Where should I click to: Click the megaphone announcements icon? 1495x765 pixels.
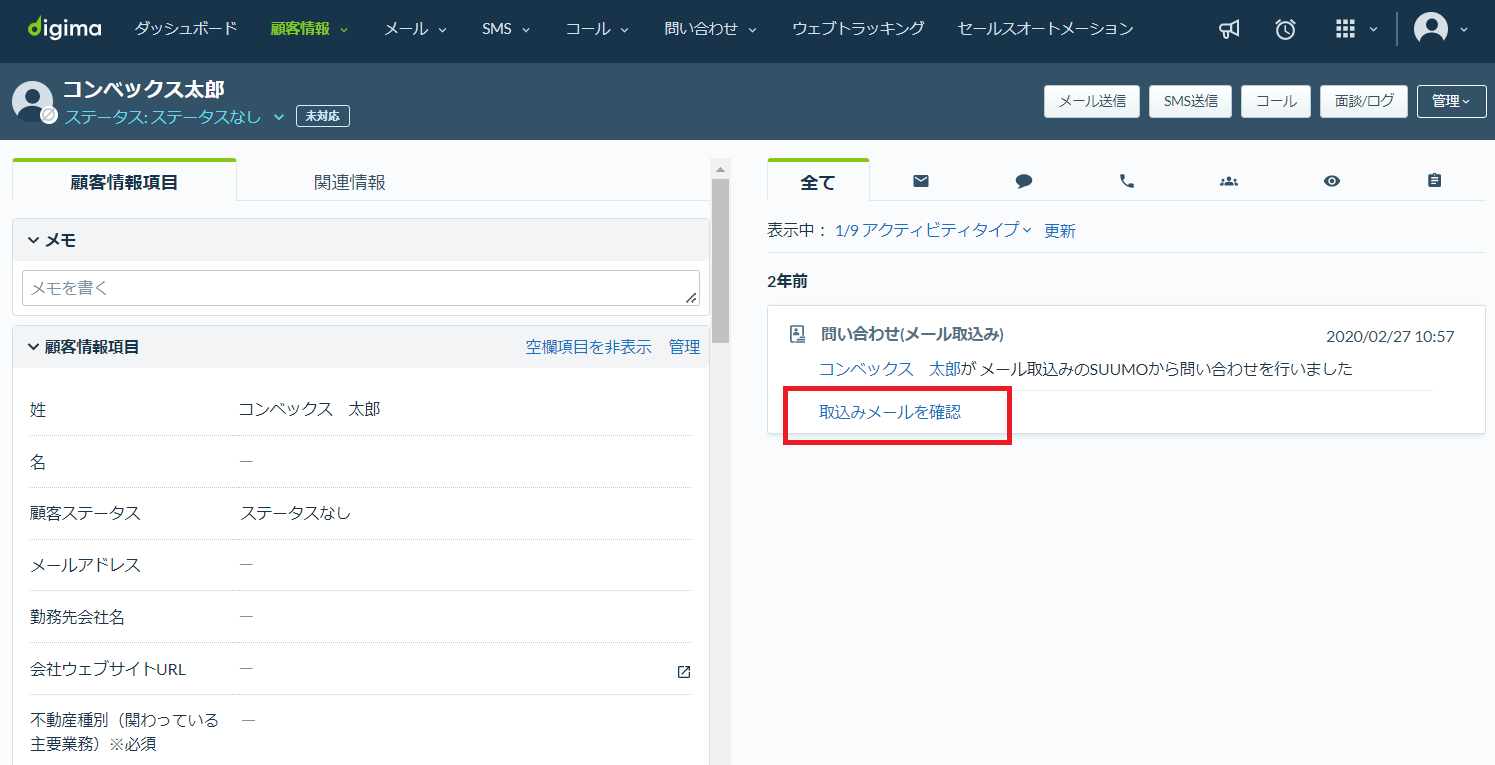click(x=1229, y=30)
